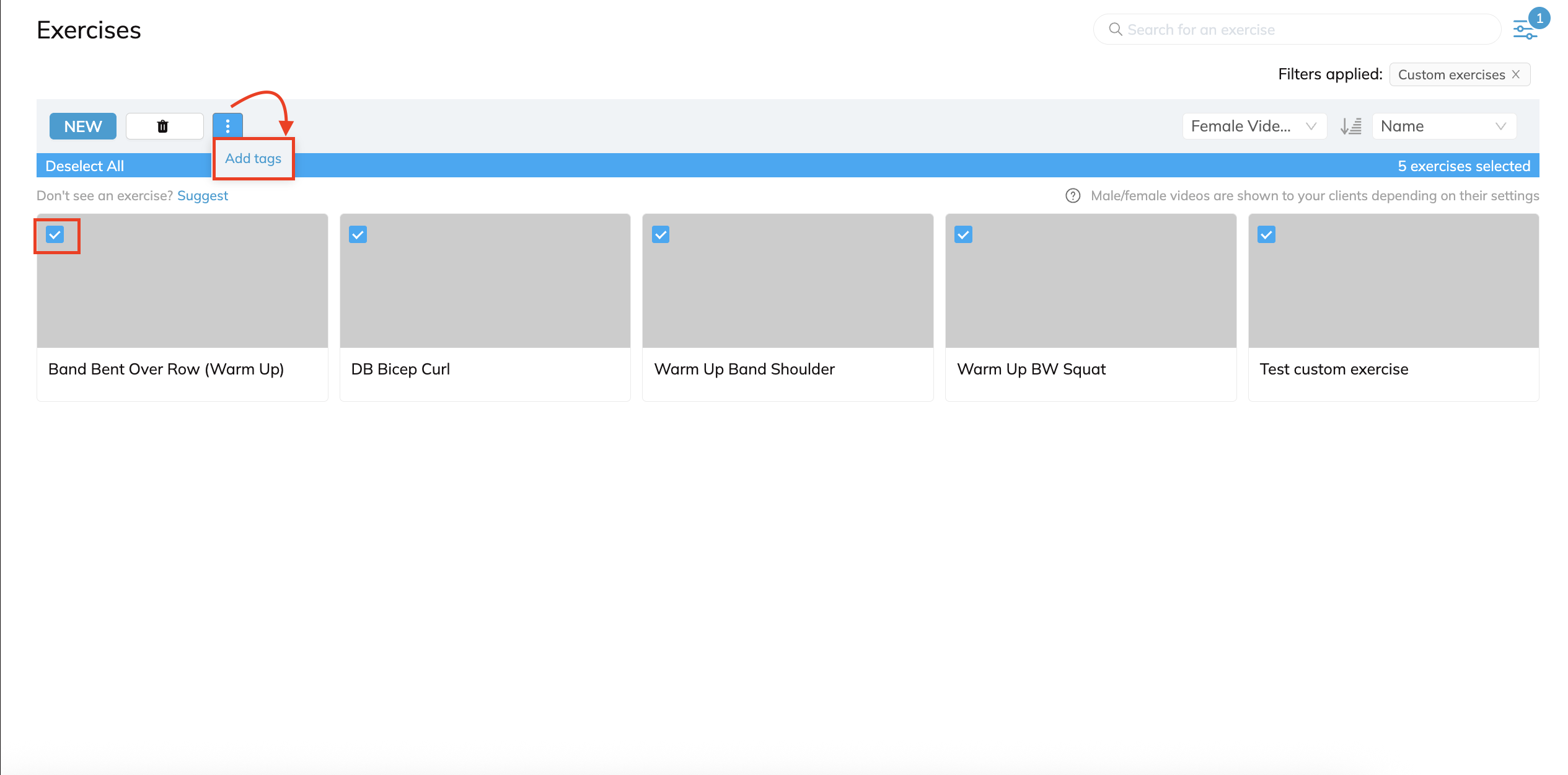
Task: Click the trash delete icon
Action: (x=163, y=126)
